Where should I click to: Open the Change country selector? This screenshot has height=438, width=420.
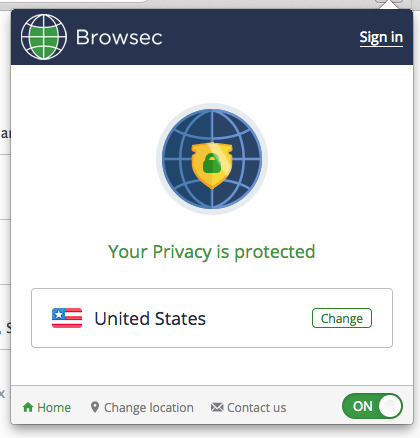342,318
